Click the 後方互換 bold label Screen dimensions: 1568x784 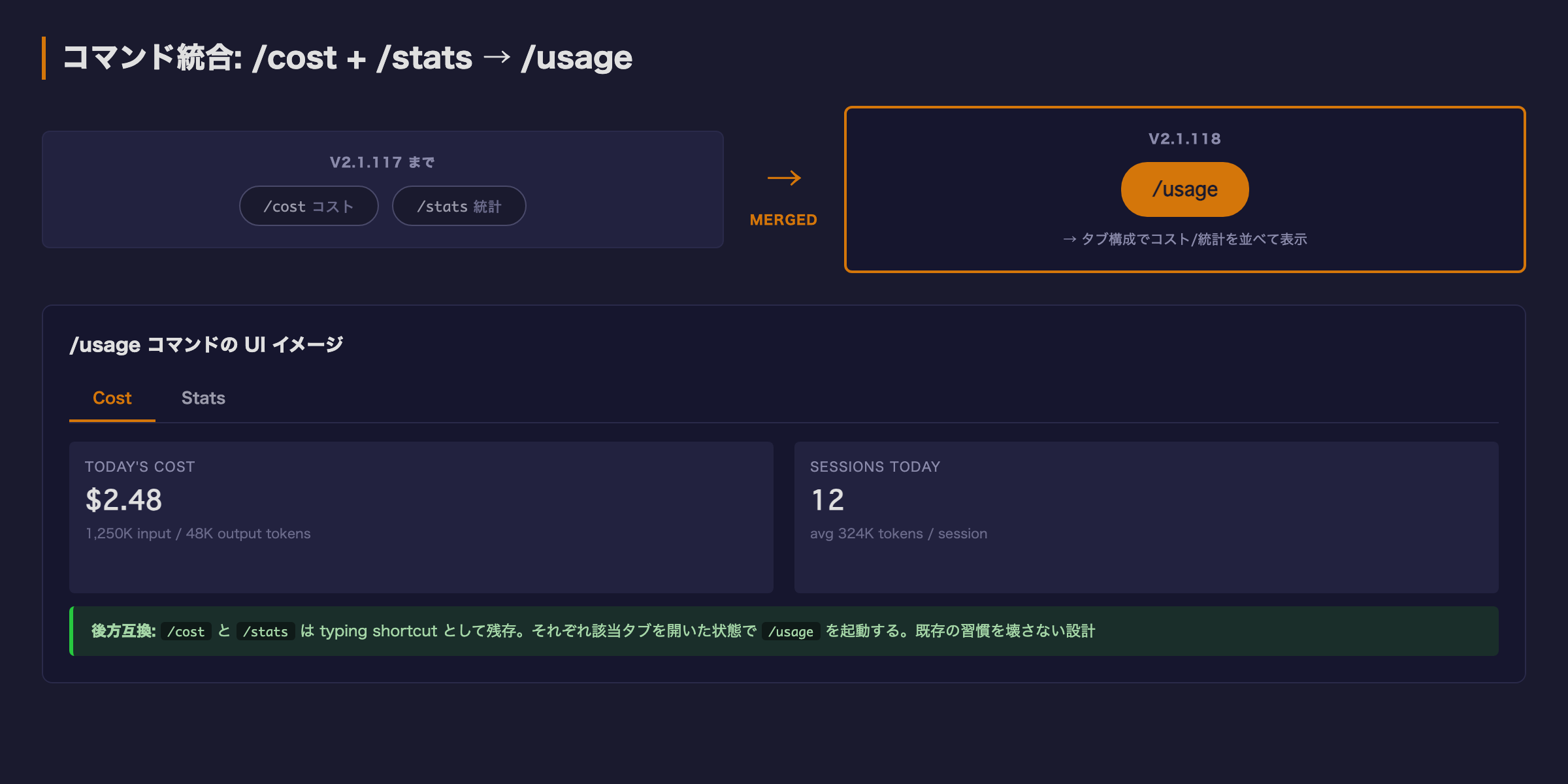pos(123,630)
